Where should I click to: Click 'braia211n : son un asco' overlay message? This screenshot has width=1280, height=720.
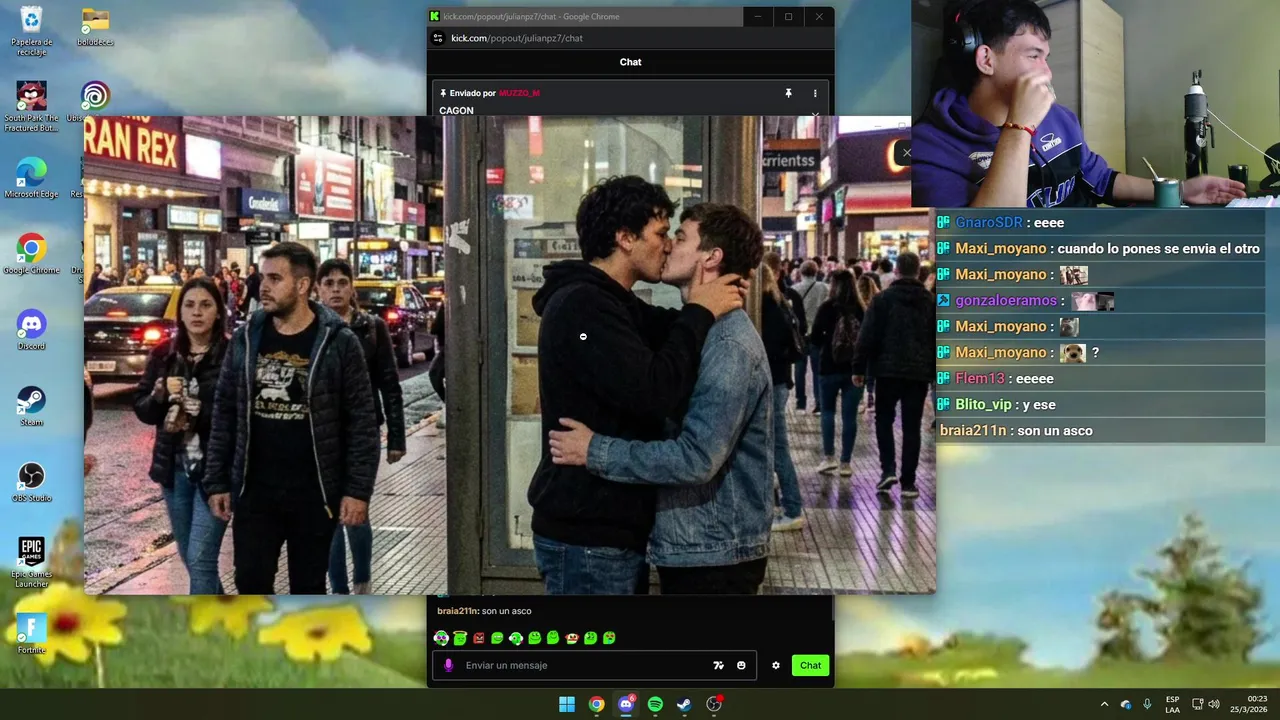[1016, 430]
